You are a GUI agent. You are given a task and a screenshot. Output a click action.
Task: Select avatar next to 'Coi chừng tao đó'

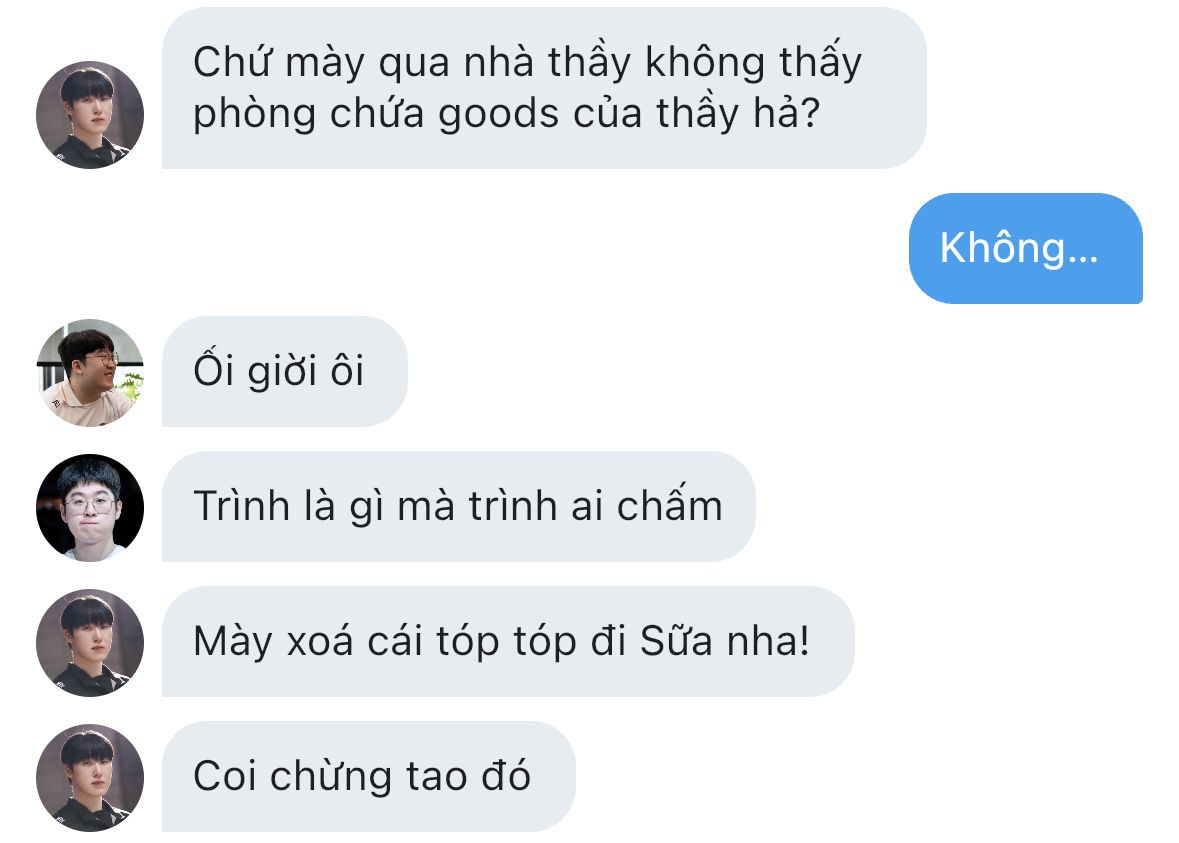tap(89, 778)
